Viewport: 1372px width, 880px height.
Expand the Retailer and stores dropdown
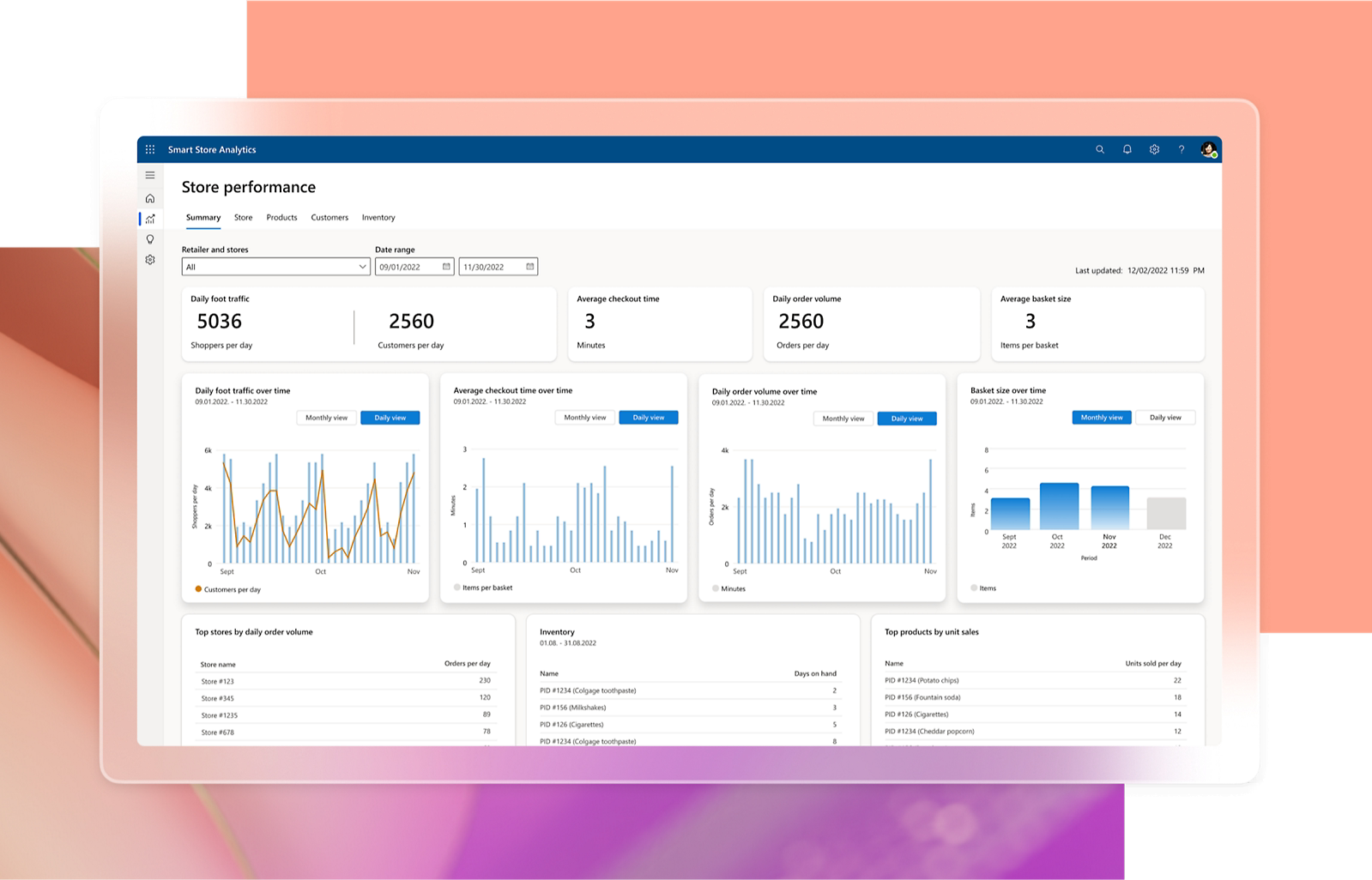(x=275, y=267)
